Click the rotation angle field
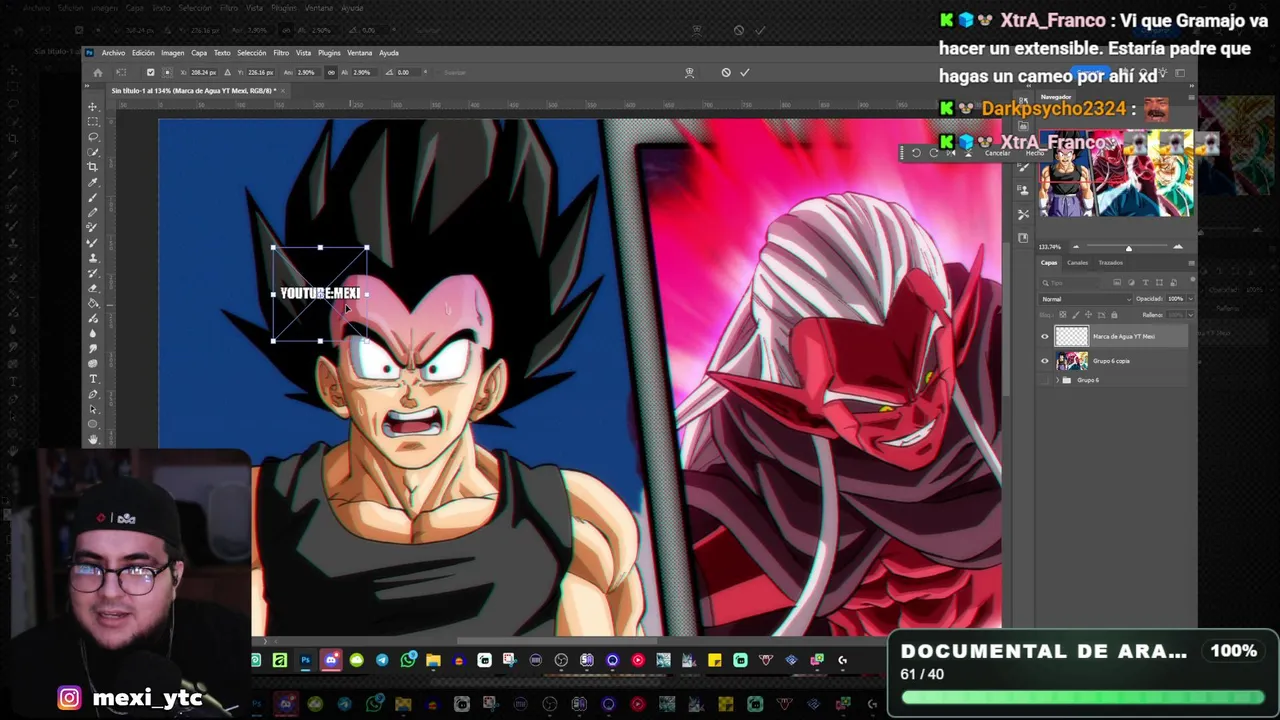 pos(408,72)
